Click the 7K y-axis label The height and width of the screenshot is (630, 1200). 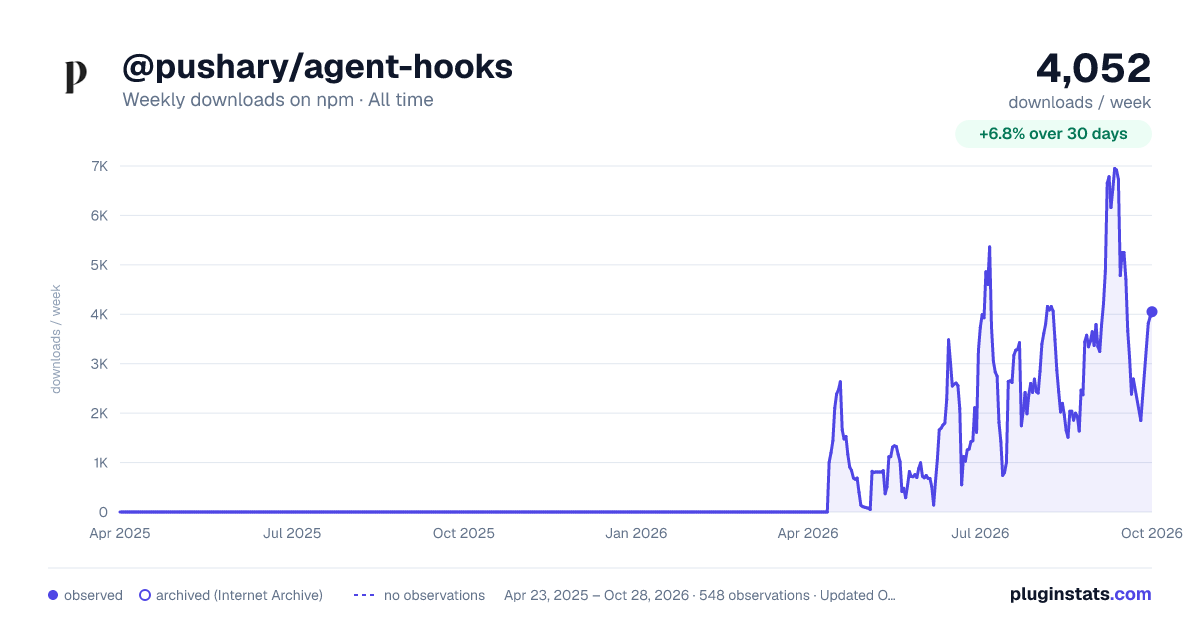point(99,166)
